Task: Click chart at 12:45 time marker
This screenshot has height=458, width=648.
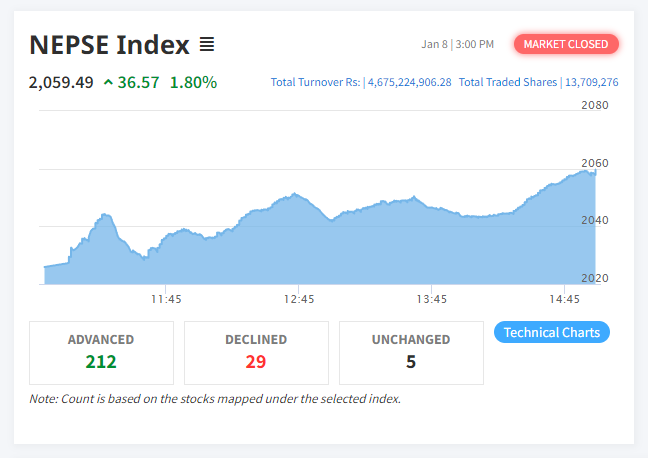Action: 299,298
